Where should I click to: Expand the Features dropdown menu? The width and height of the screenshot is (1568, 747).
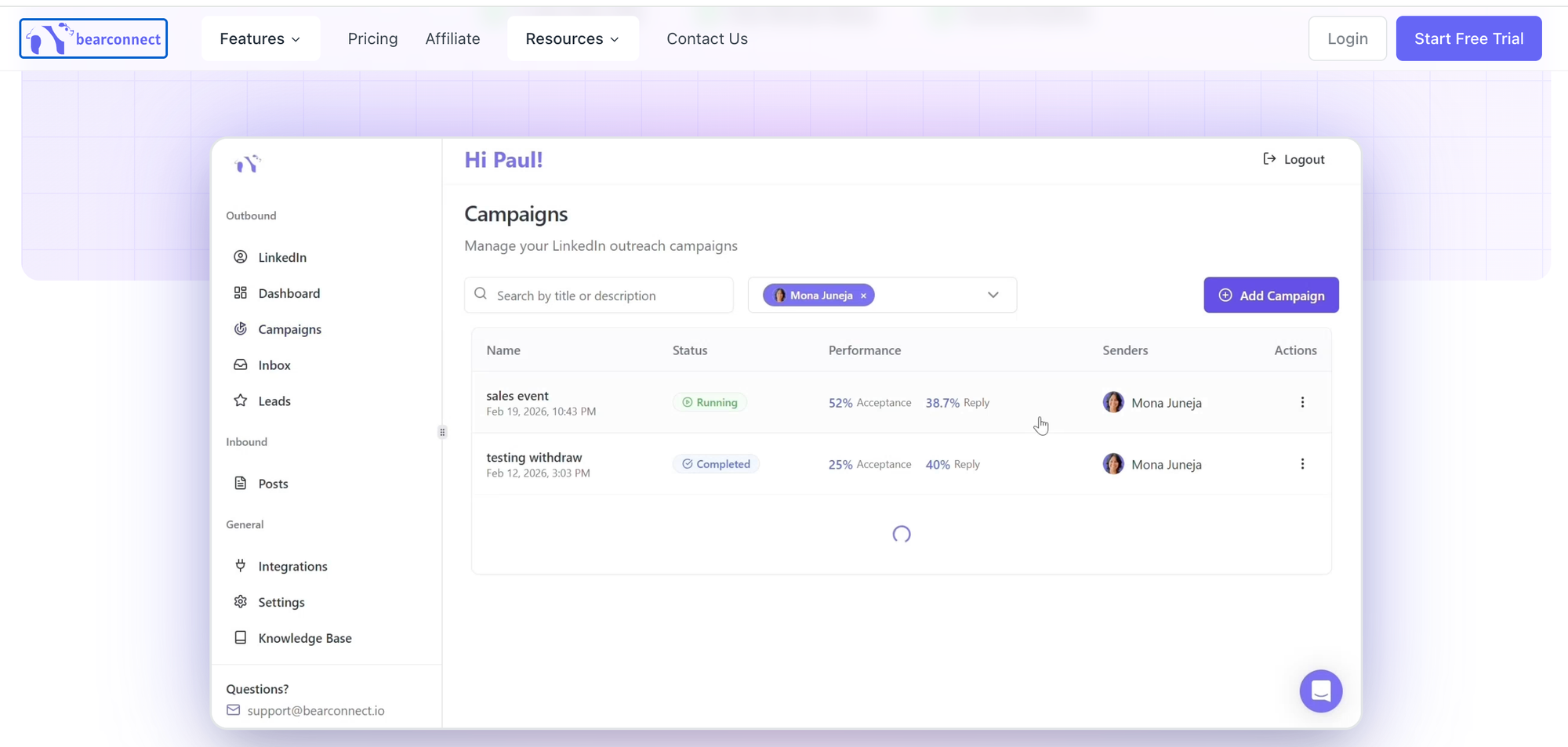pyautogui.click(x=260, y=38)
